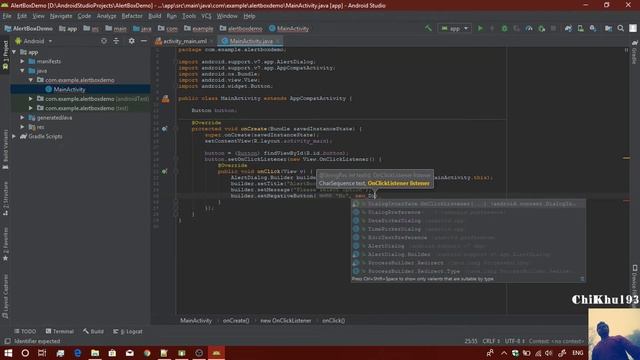Click Attach debugger to Android process icon
The width and height of the screenshot is (640, 360).
pos(542,28)
